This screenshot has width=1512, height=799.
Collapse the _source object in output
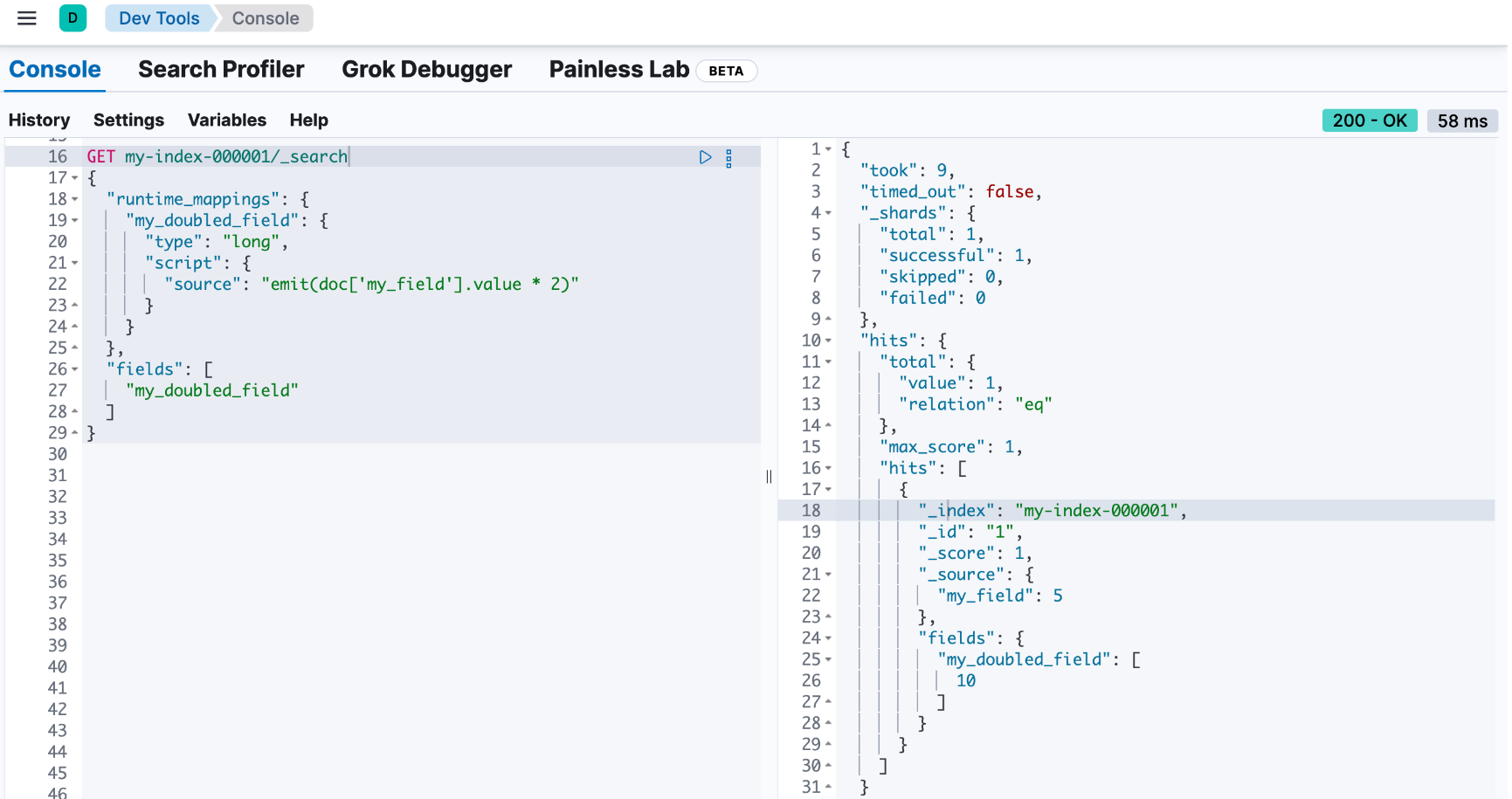pyautogui.click(x=828, y=575)
